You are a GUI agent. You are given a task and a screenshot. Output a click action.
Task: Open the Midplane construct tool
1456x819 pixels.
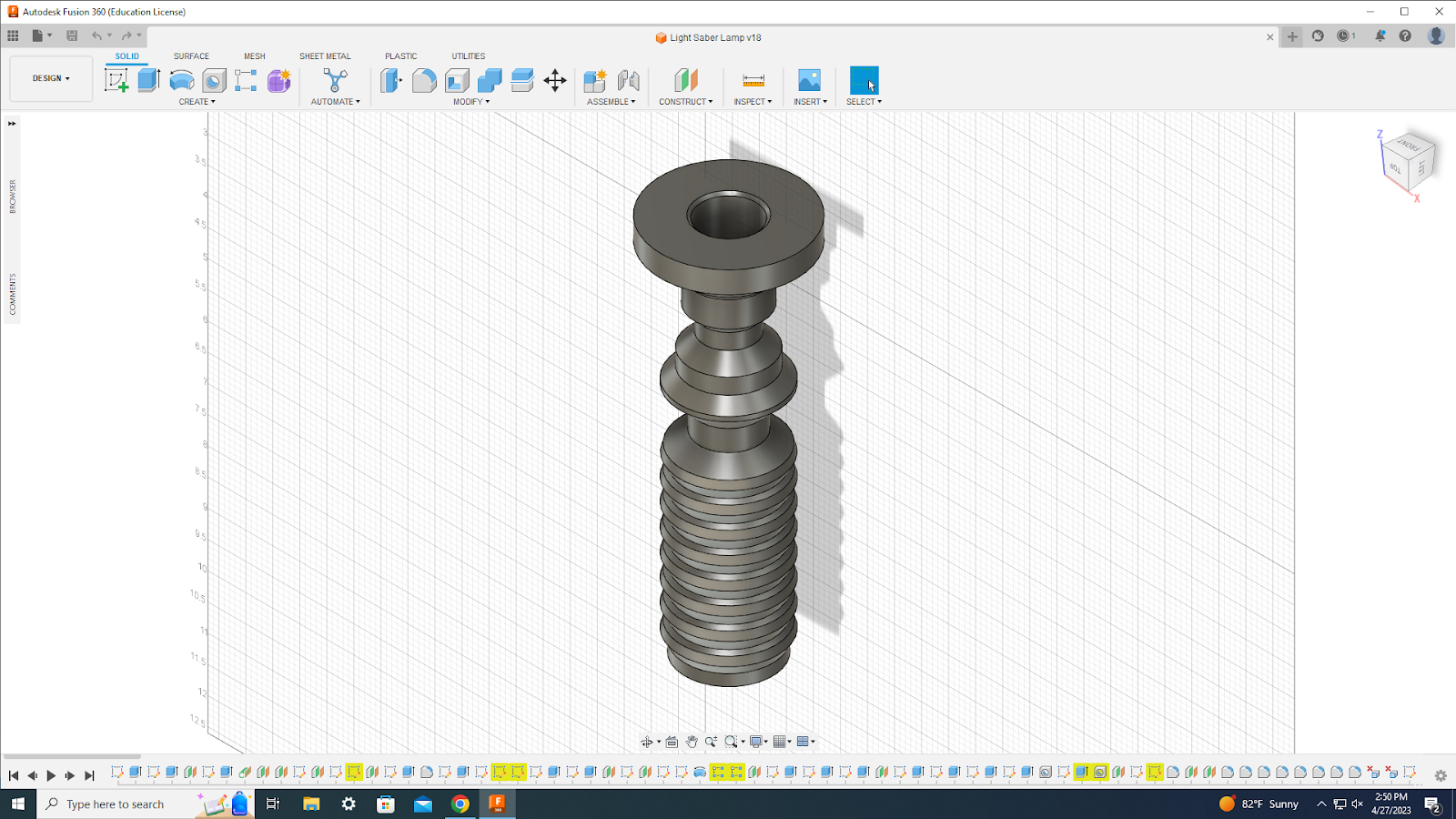[x=686, y=80]
